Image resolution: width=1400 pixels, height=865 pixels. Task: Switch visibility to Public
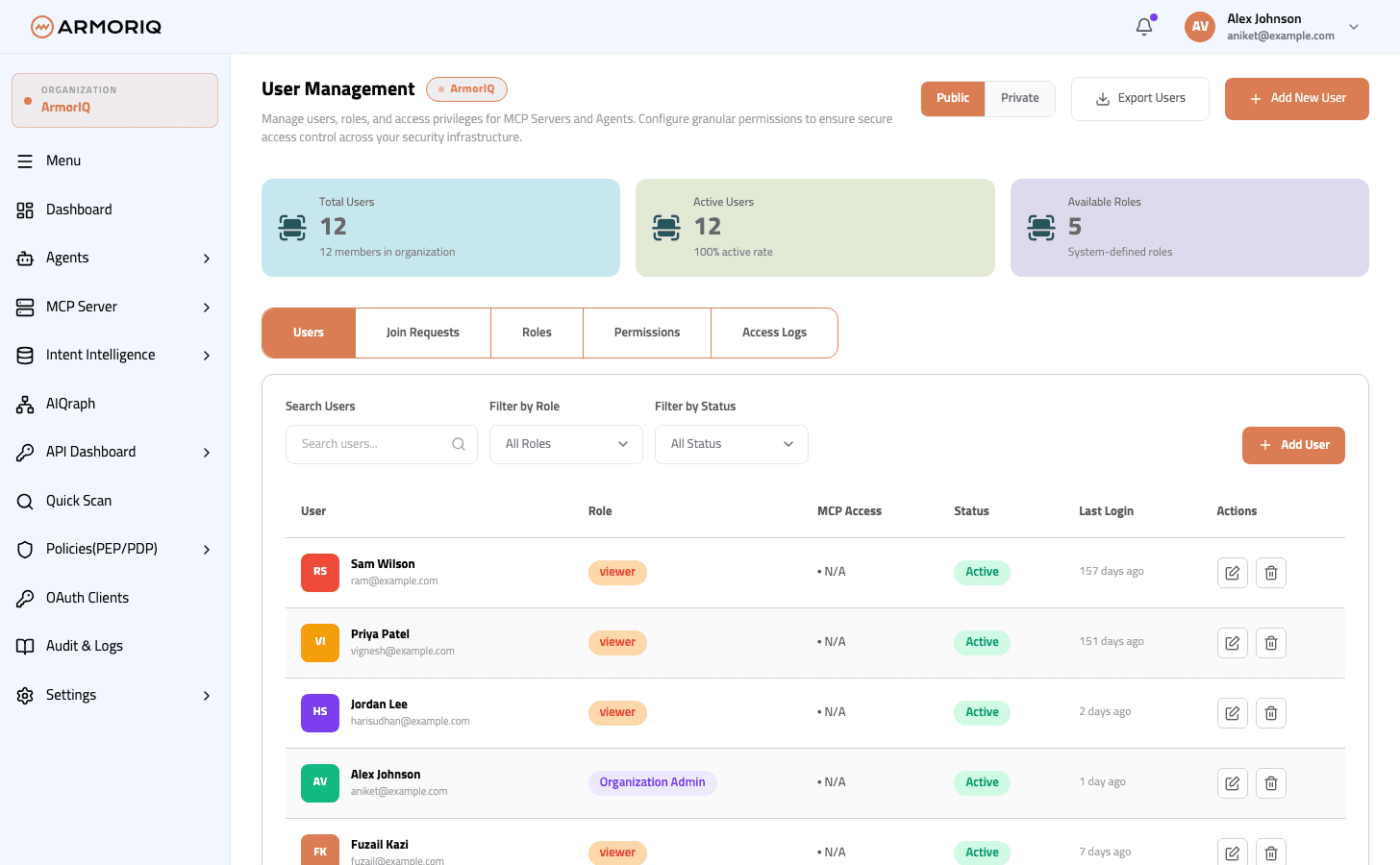(x=953, y=98)
